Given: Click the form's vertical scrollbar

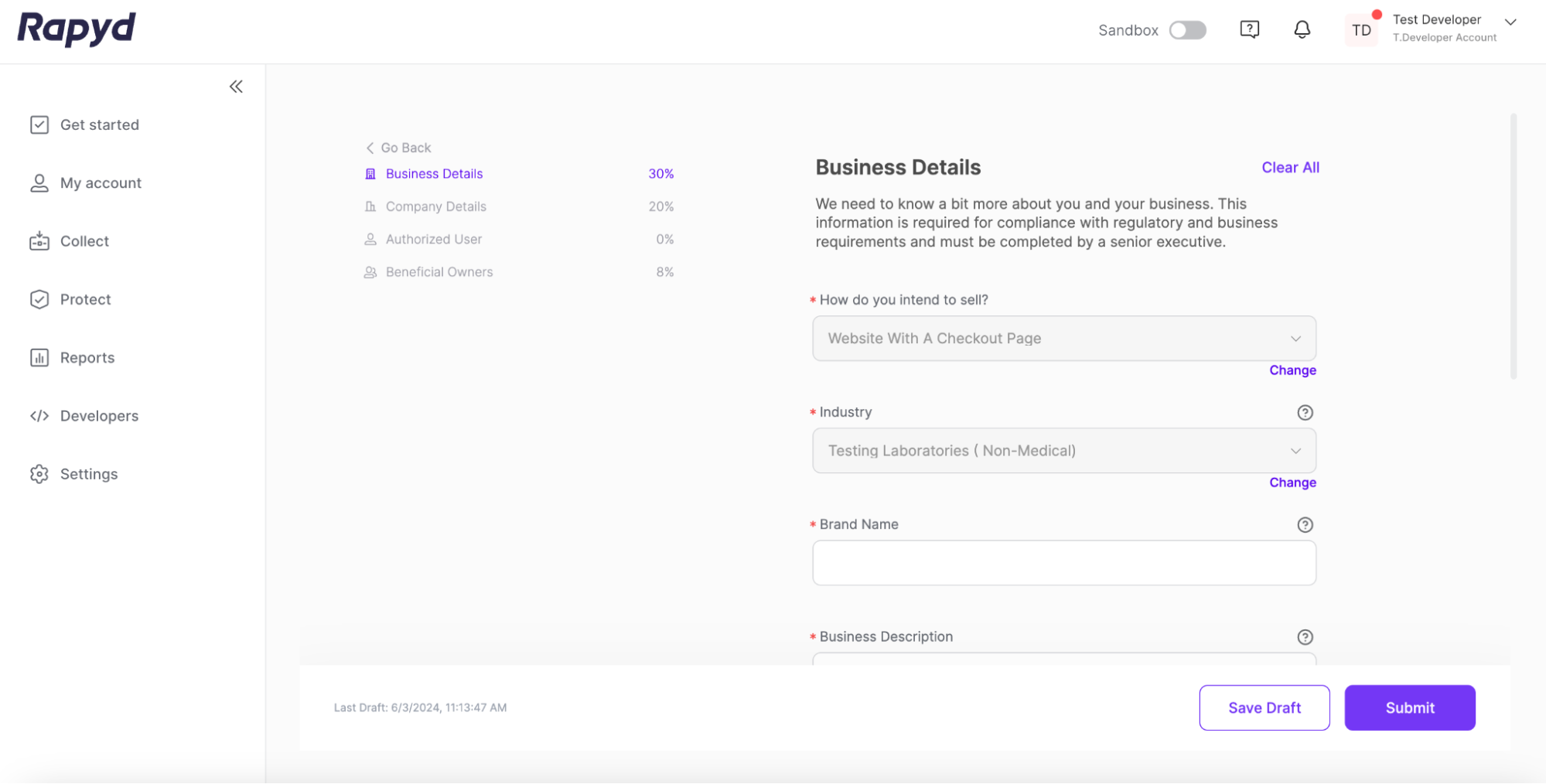Looking at the screenshot, I should point(1513,247).
